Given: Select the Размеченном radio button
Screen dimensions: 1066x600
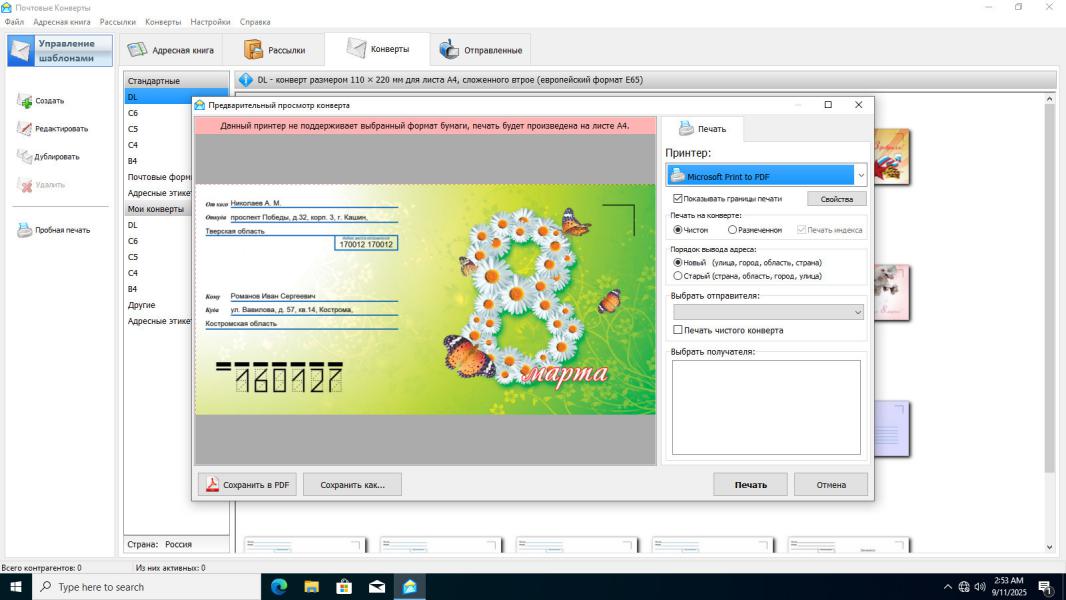Looking at the screenshot, I should click(x=732, y=230).
